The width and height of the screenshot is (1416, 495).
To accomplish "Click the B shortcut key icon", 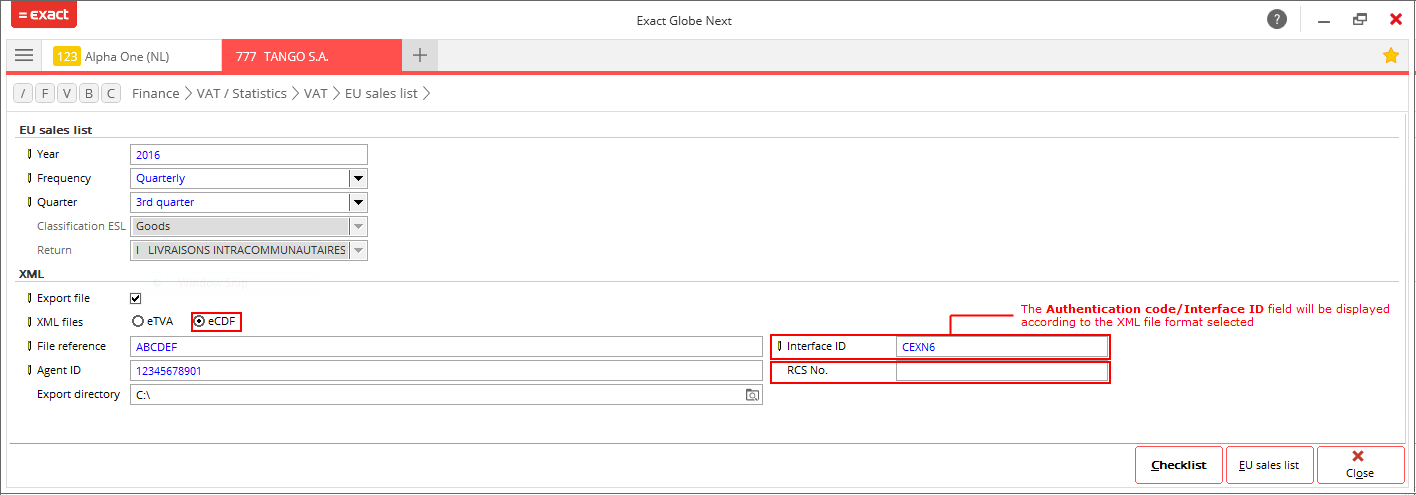I will pyautogui.click(x=89, y=93).
